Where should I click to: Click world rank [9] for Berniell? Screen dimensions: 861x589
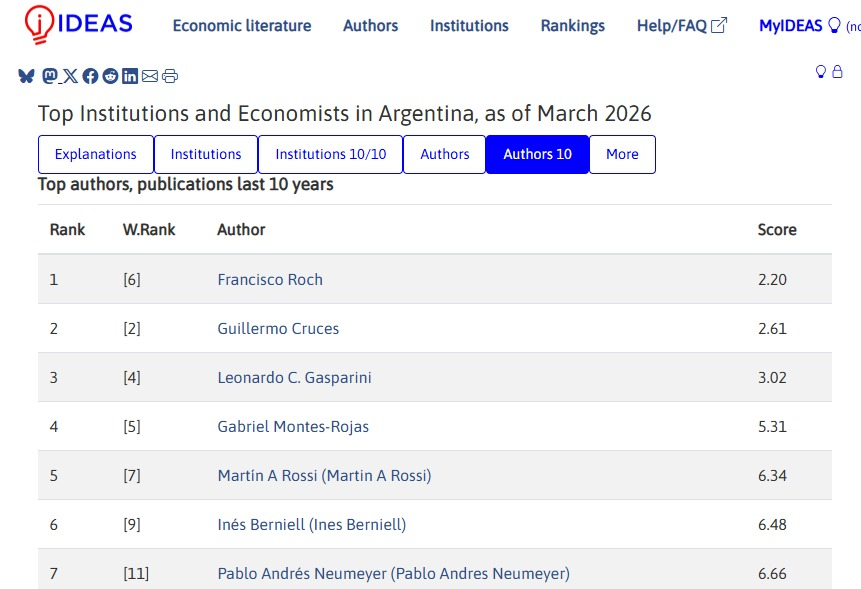coord(132,524)
